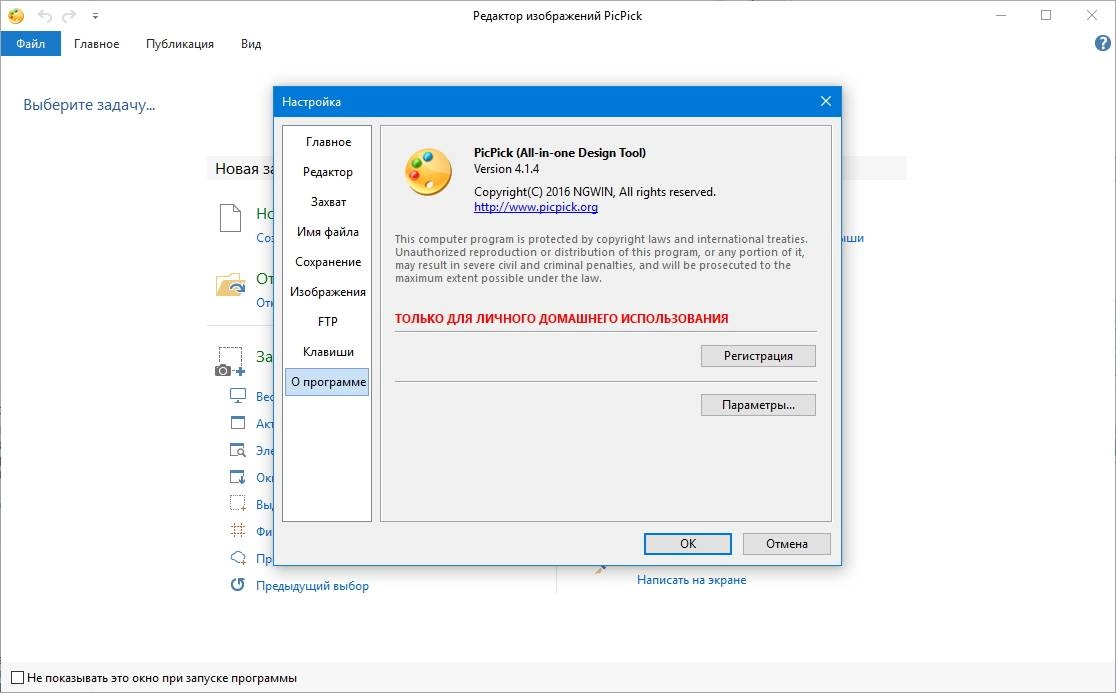Switch to the Главное ribbon tab

(96, 43)
